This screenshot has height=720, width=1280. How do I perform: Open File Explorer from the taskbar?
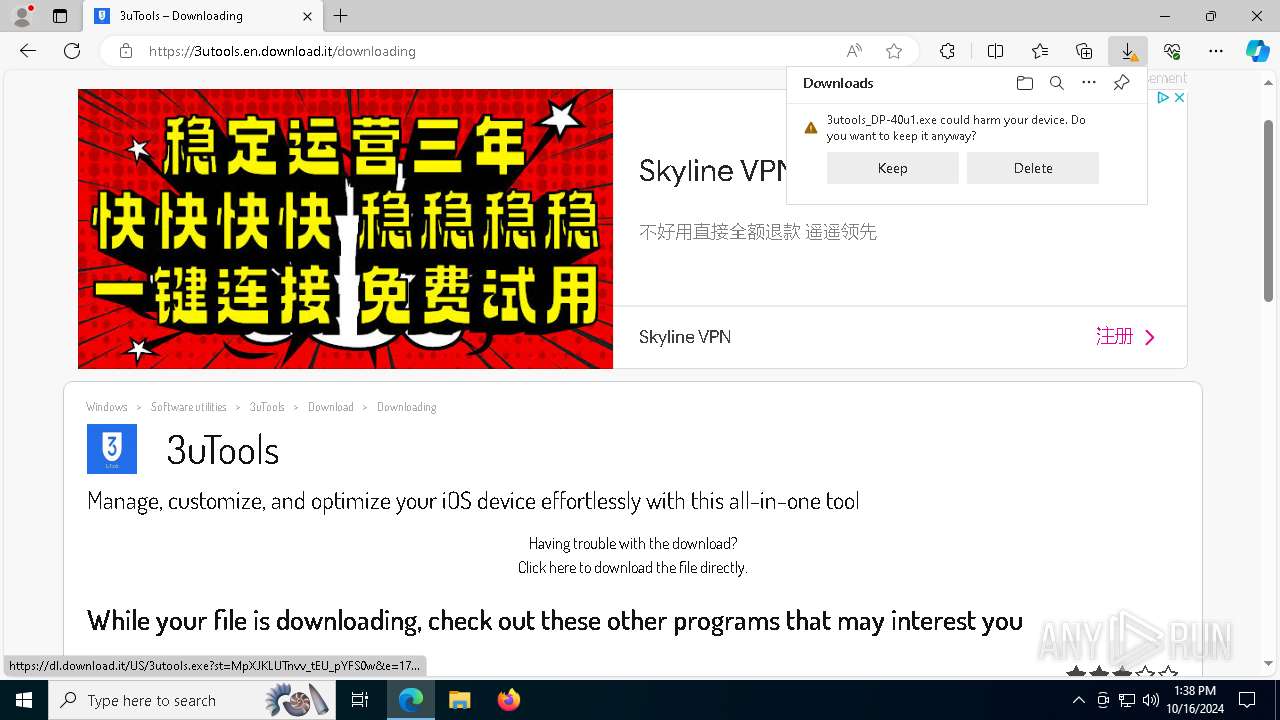click(459, 700)
